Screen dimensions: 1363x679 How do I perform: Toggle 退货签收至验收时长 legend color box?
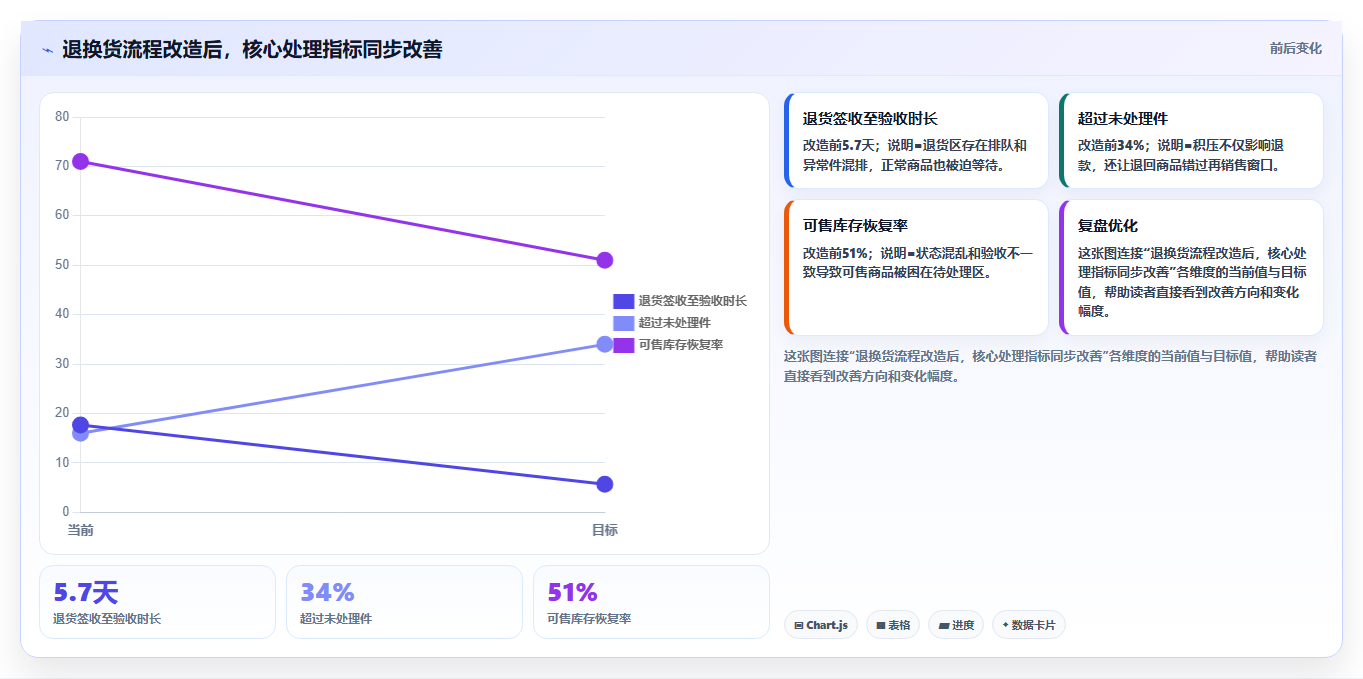623,301
